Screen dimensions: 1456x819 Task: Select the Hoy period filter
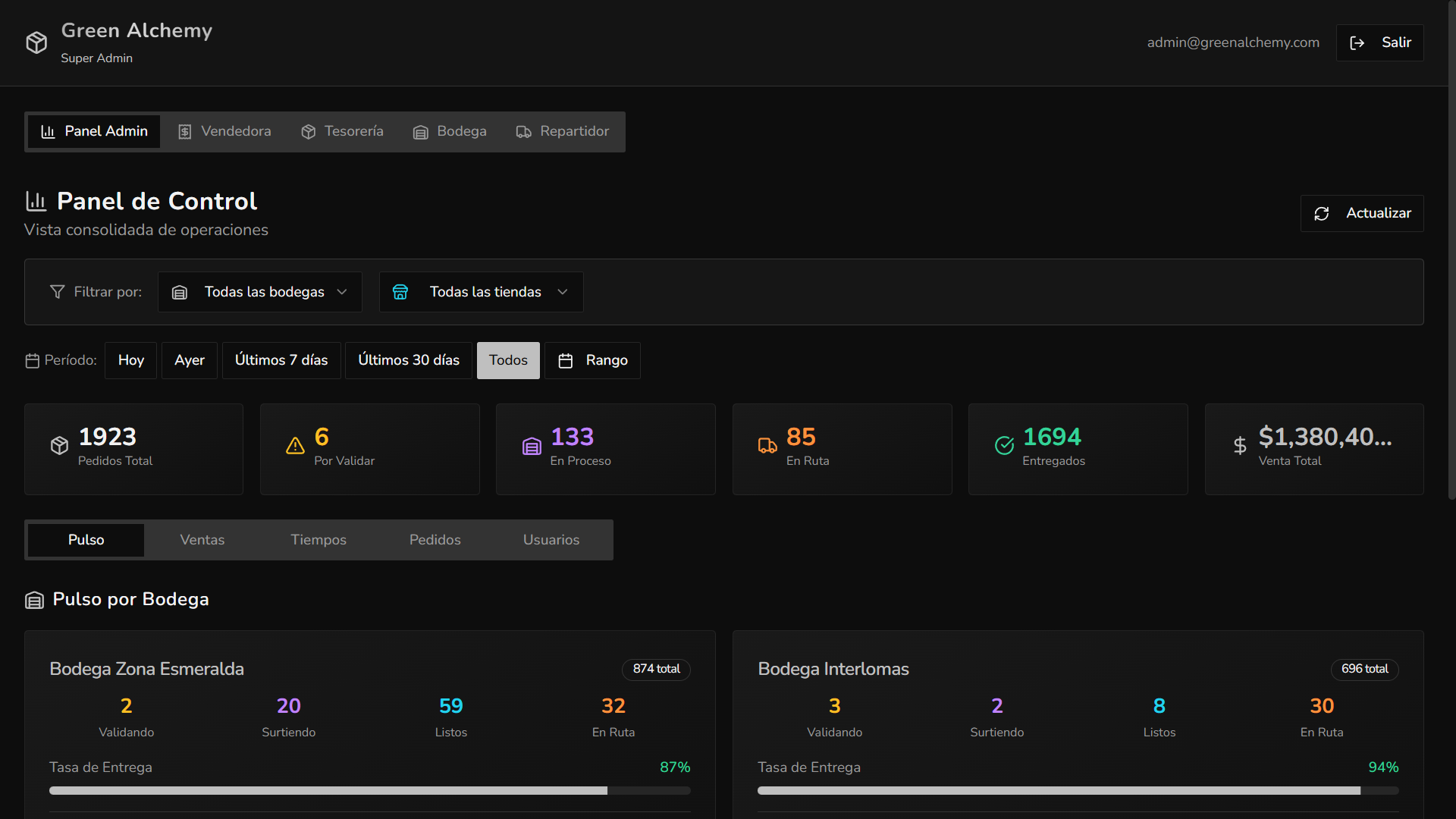click(130, 360)
